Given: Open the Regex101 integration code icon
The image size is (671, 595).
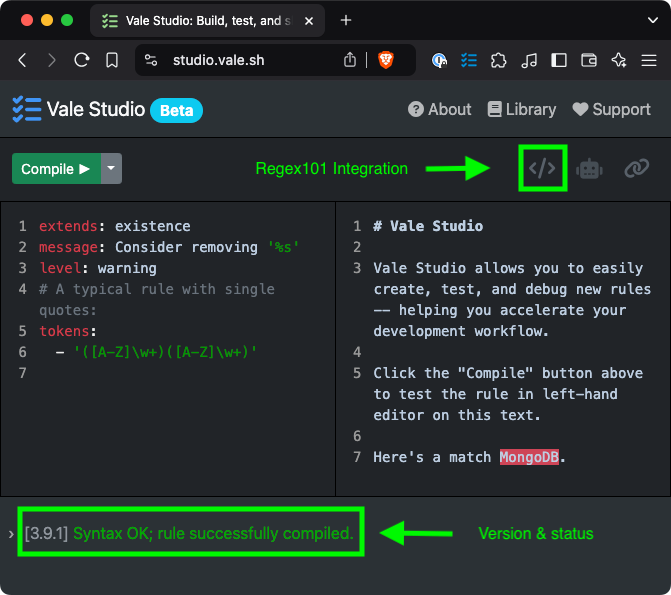Looking at the screenshot, I should [542, 168].
